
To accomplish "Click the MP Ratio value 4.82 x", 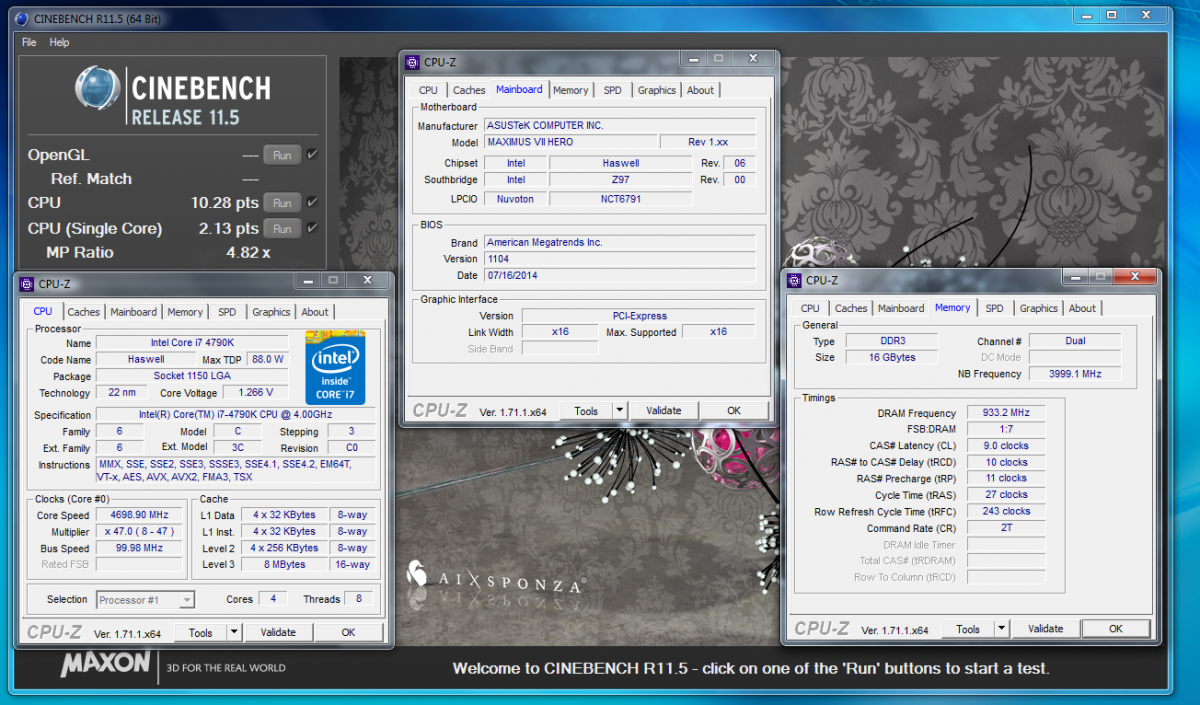I will tap(248, 253).
